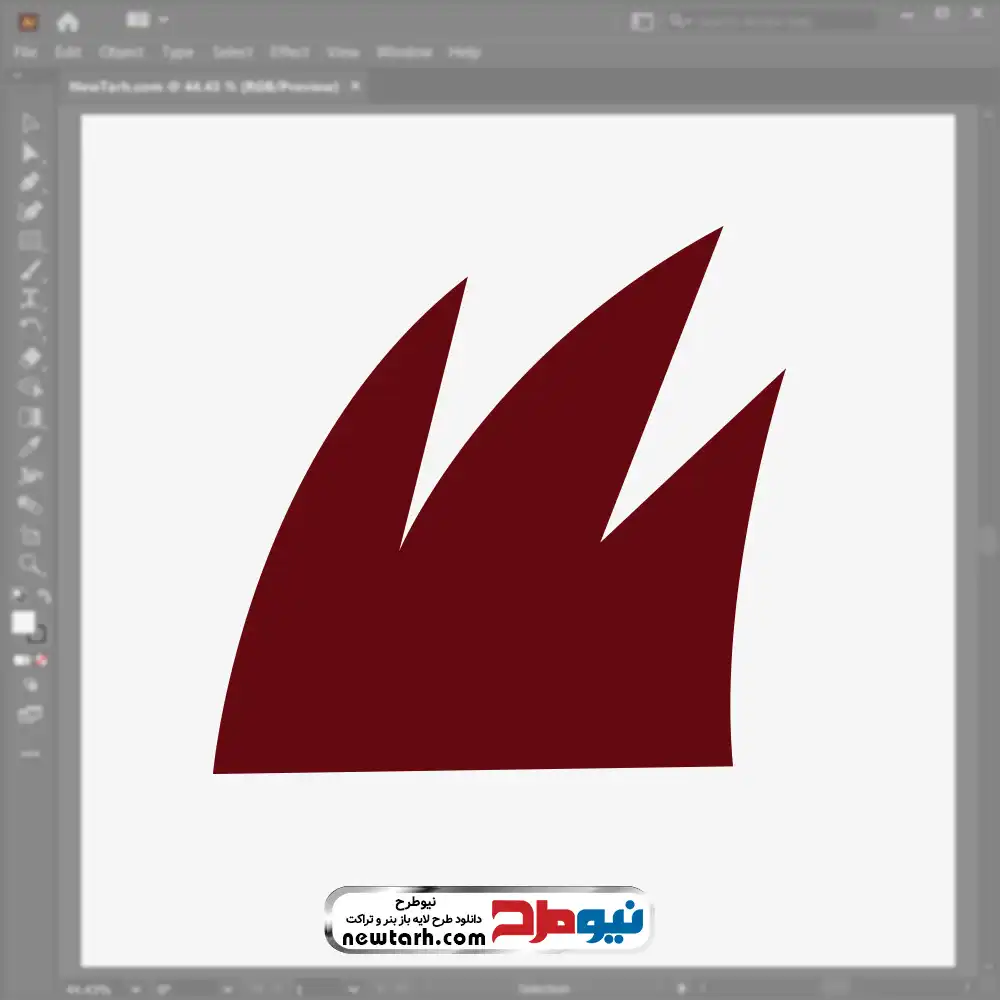Bring the Stroke box to front
1000x1000 pixels.
coord(39,634)
